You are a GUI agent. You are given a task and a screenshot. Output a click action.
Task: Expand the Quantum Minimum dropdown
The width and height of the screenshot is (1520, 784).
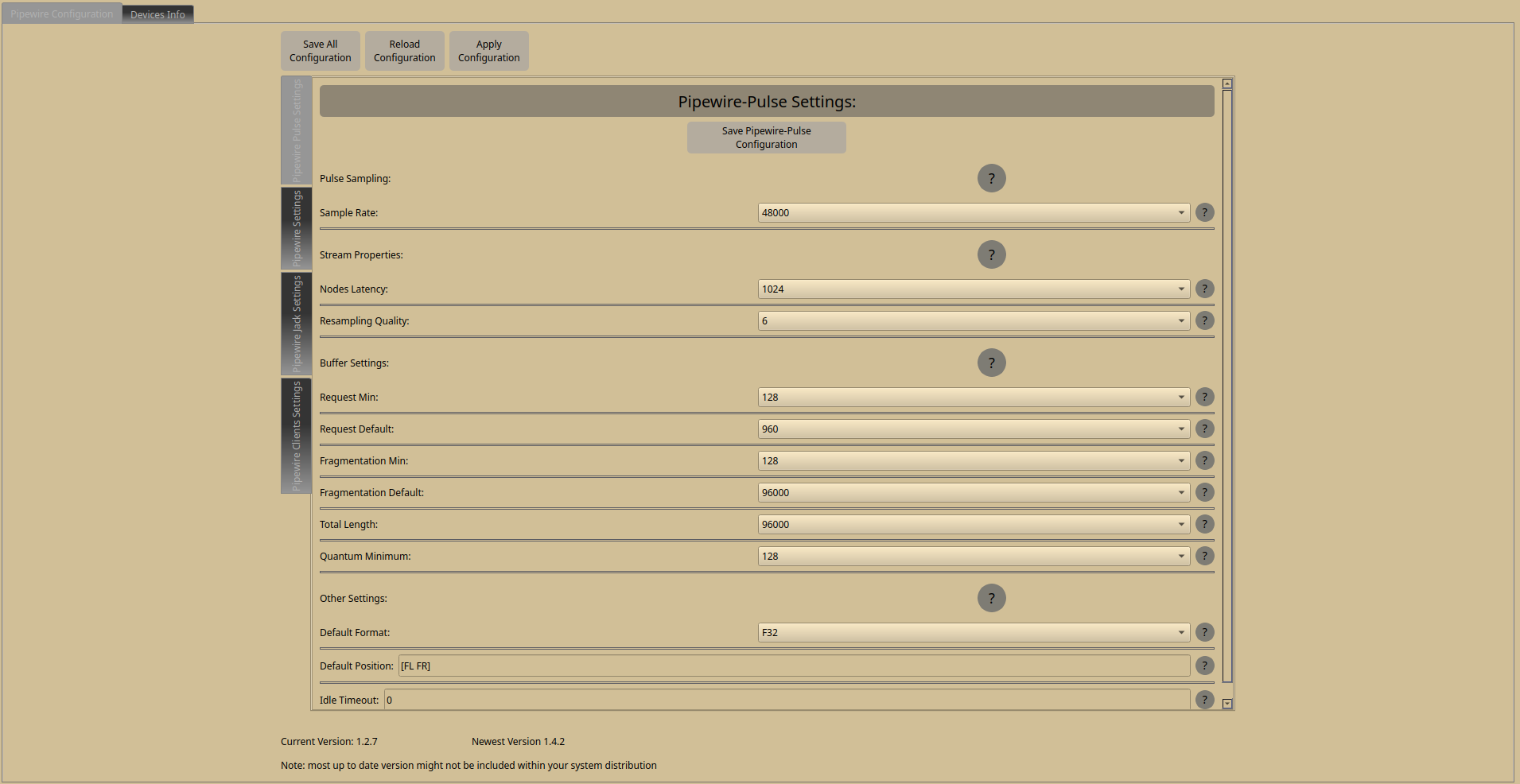pos(974,556)
